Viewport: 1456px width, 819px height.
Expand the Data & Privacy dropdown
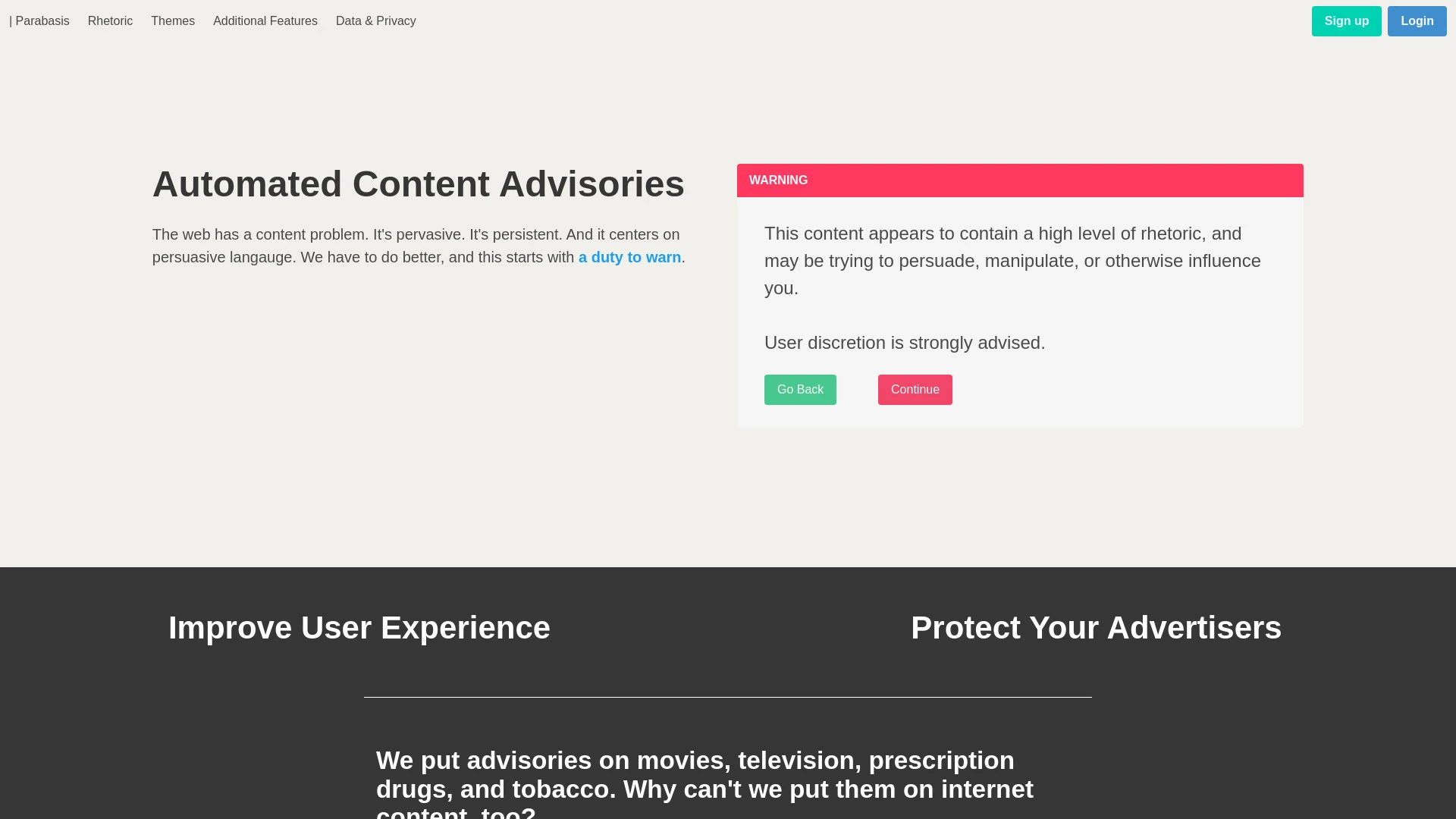click(x=376, y=21)
